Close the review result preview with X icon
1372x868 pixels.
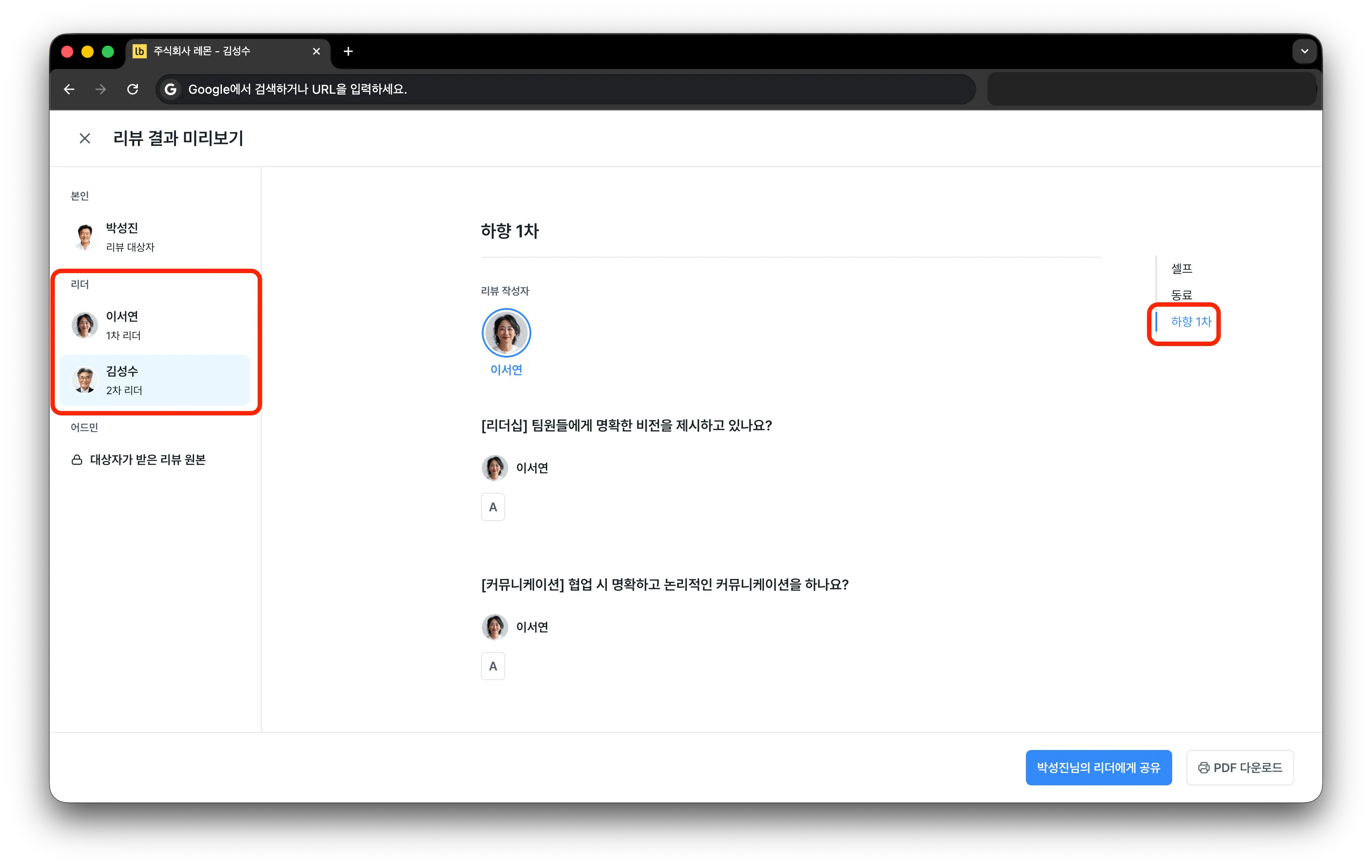pos(85,138)
